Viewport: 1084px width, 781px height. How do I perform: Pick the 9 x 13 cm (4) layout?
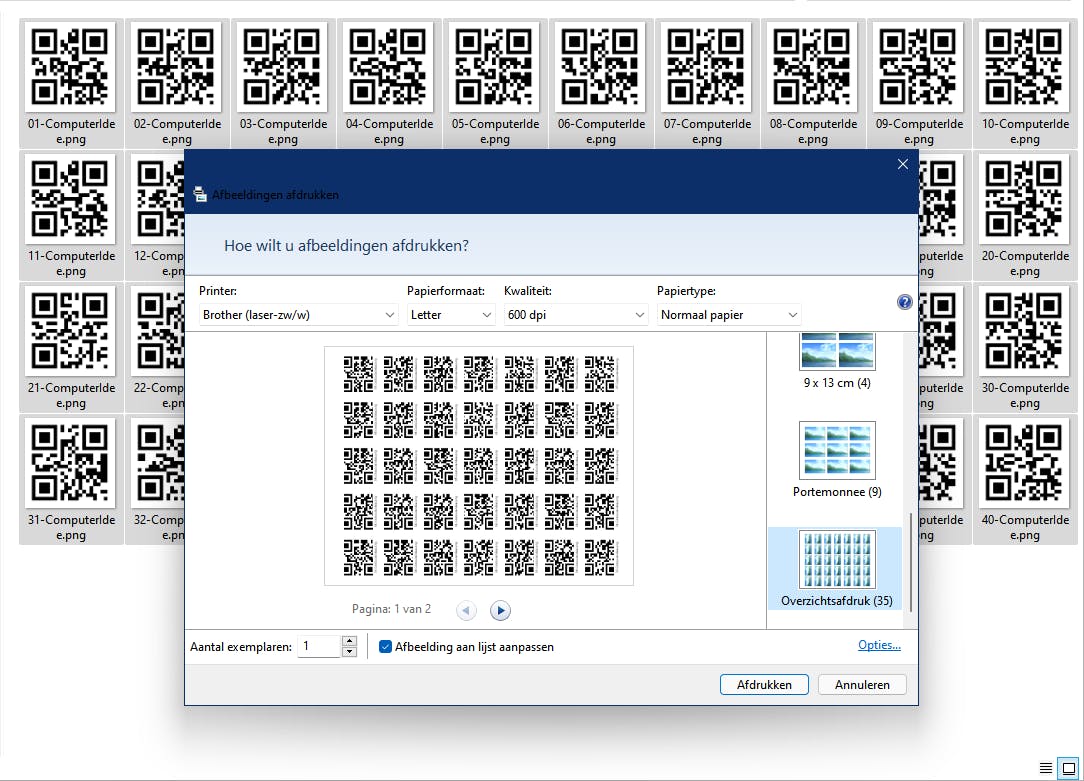tap(837, 360)
